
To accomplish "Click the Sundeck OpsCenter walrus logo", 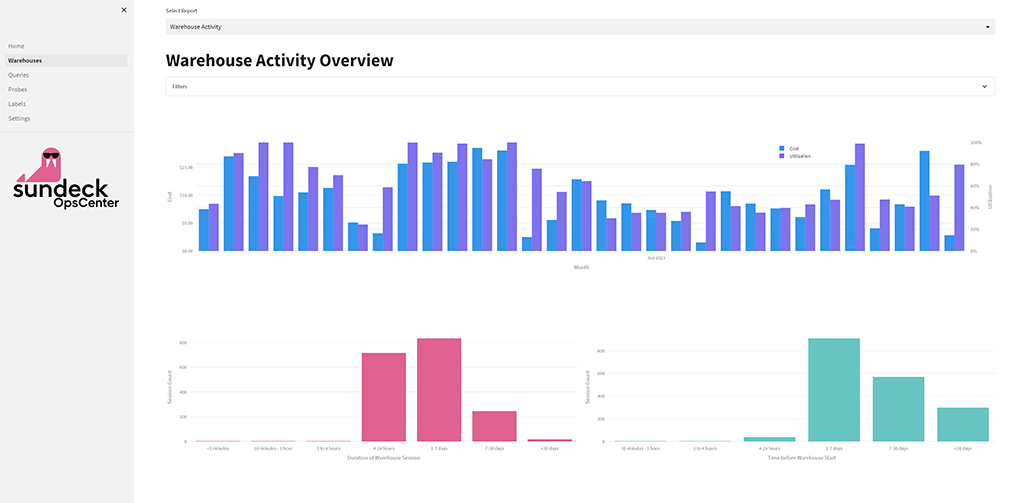I will click(66, 178).
